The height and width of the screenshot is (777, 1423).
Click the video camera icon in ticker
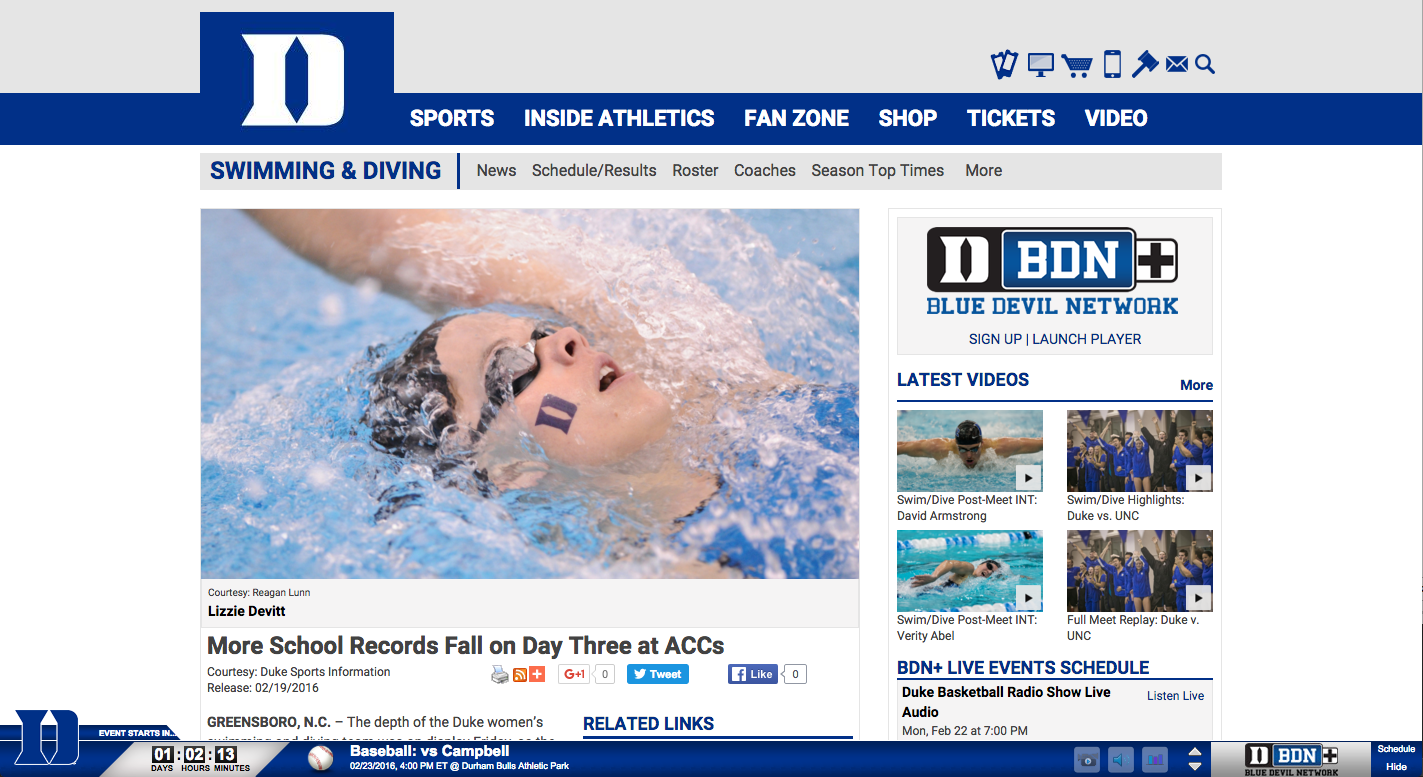(x=1087, y=760)
